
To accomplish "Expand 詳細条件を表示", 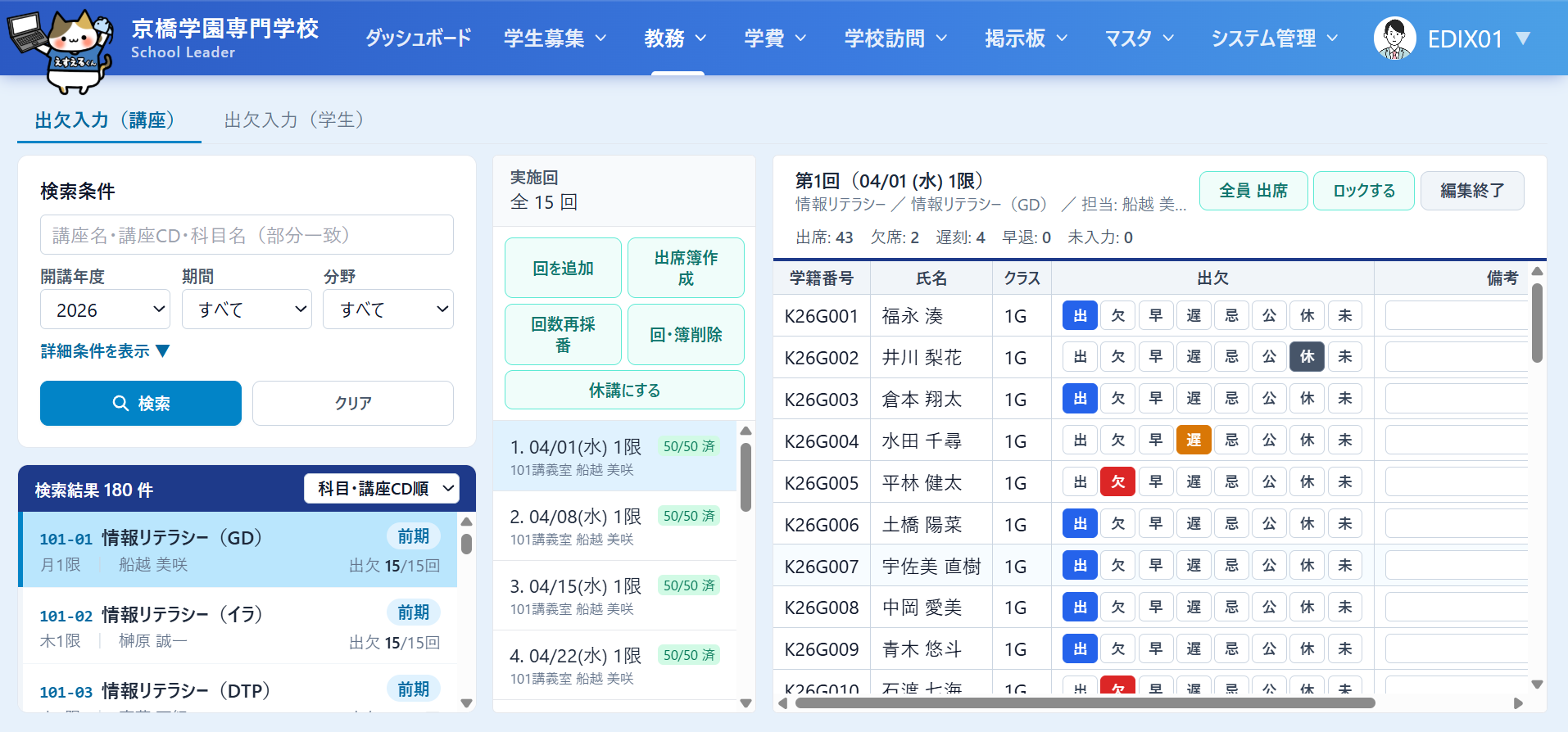I will coord(105,351).
